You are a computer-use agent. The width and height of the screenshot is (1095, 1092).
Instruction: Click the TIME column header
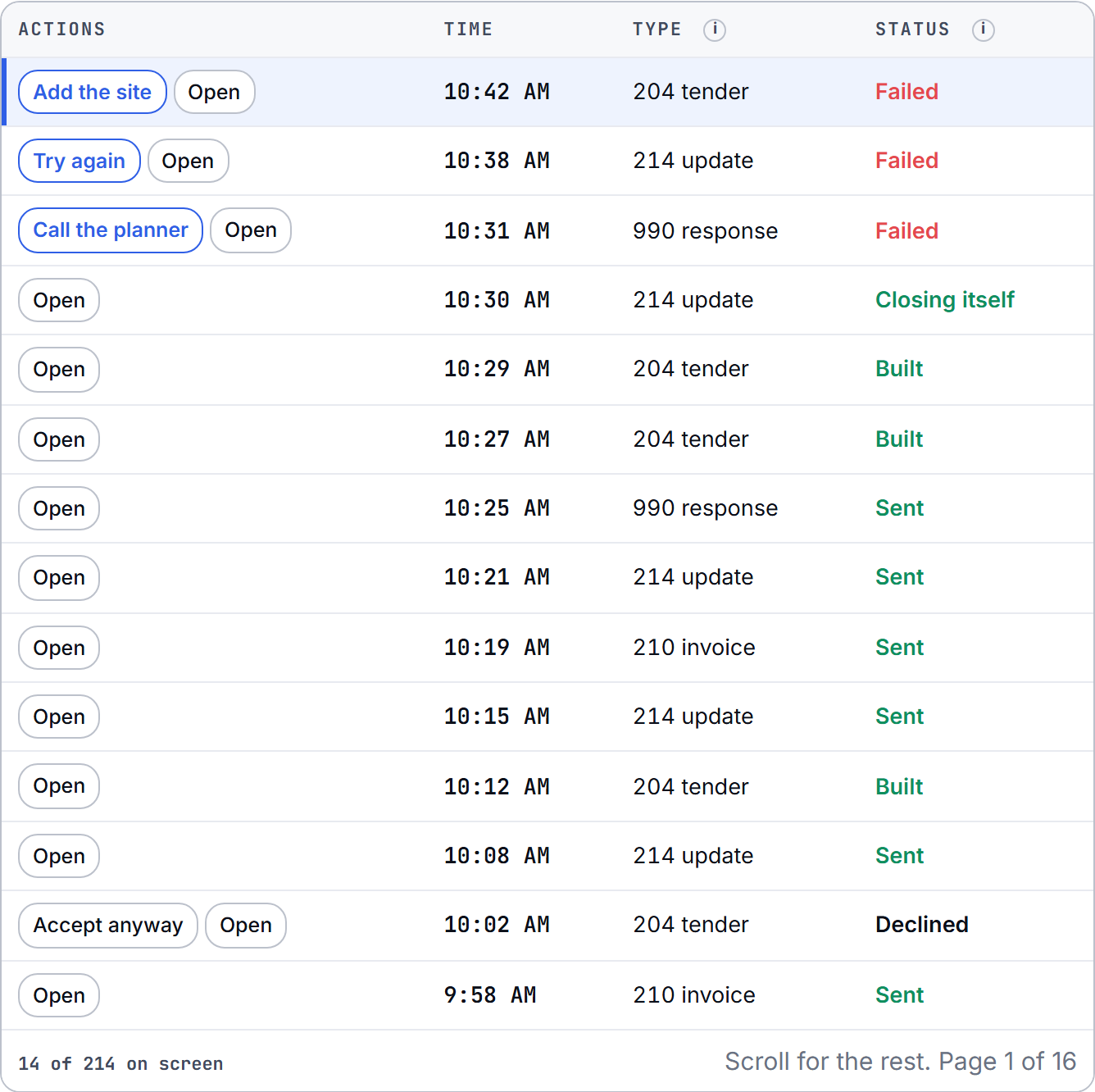(x=469, y=30)
